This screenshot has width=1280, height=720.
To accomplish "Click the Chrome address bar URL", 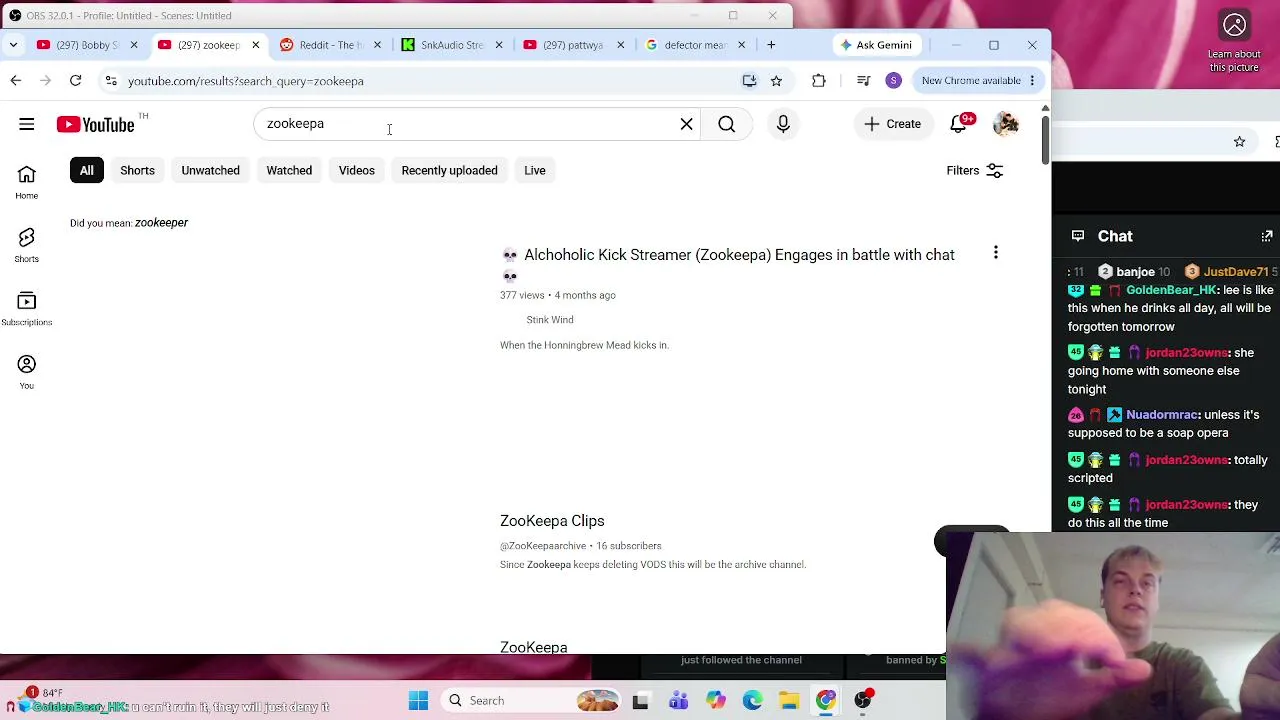I will [x=246, y=81].
